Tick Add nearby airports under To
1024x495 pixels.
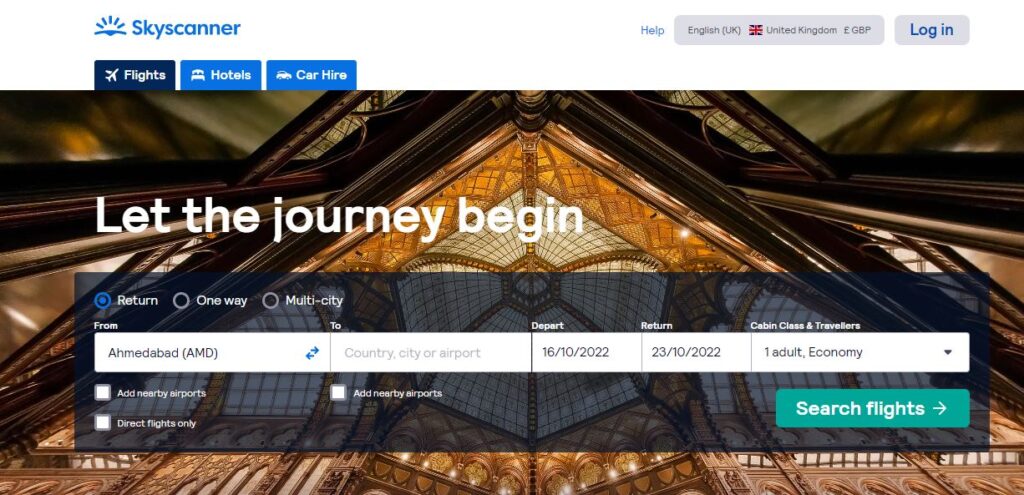pos(338,392)
